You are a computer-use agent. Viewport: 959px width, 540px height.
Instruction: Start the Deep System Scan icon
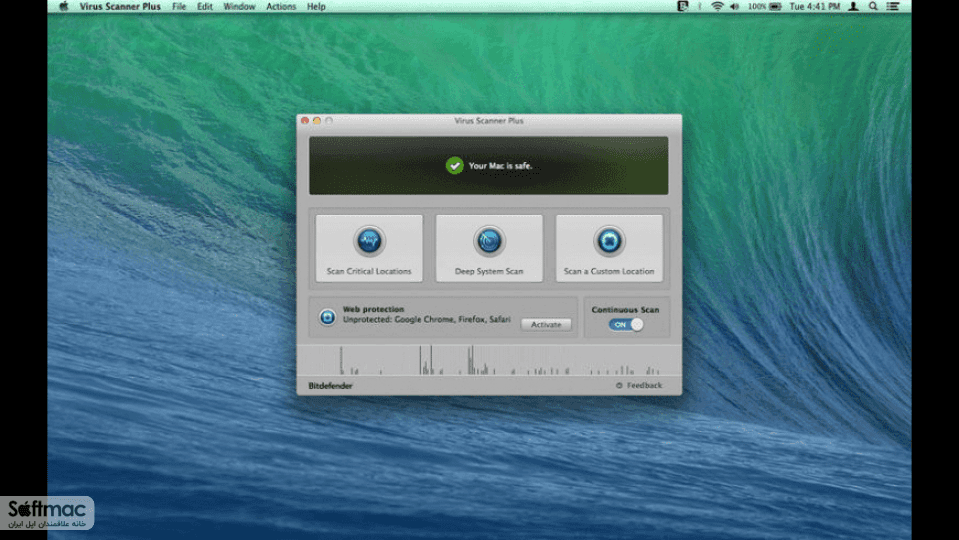[x=489, y=241]
